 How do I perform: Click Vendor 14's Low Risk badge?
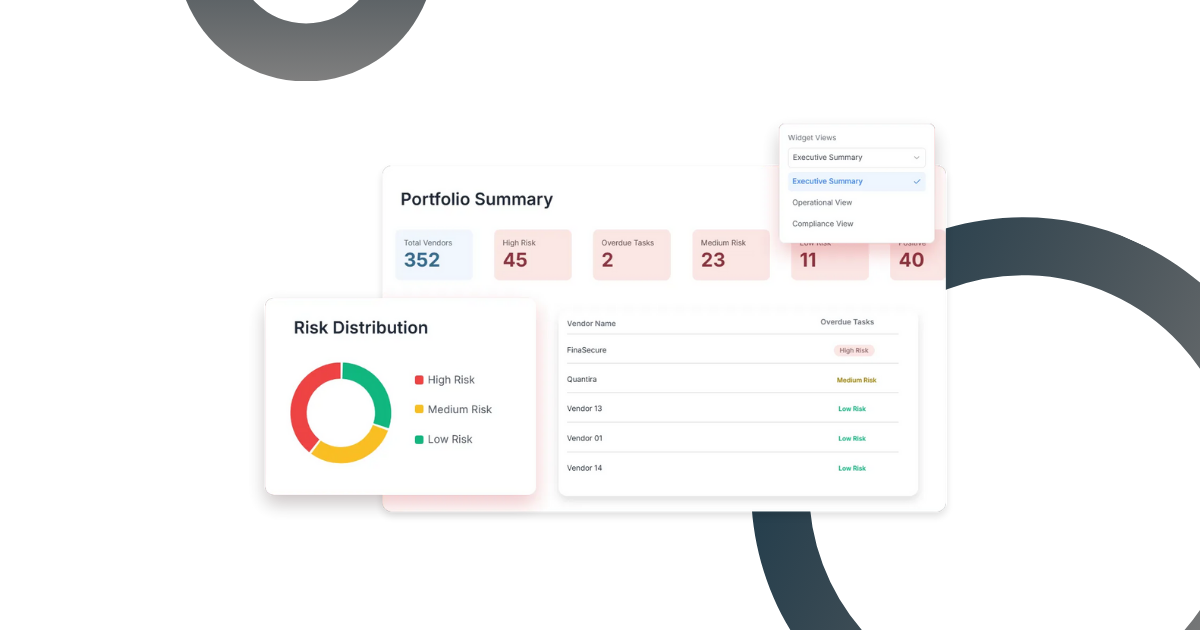click(x=852, y=468)
